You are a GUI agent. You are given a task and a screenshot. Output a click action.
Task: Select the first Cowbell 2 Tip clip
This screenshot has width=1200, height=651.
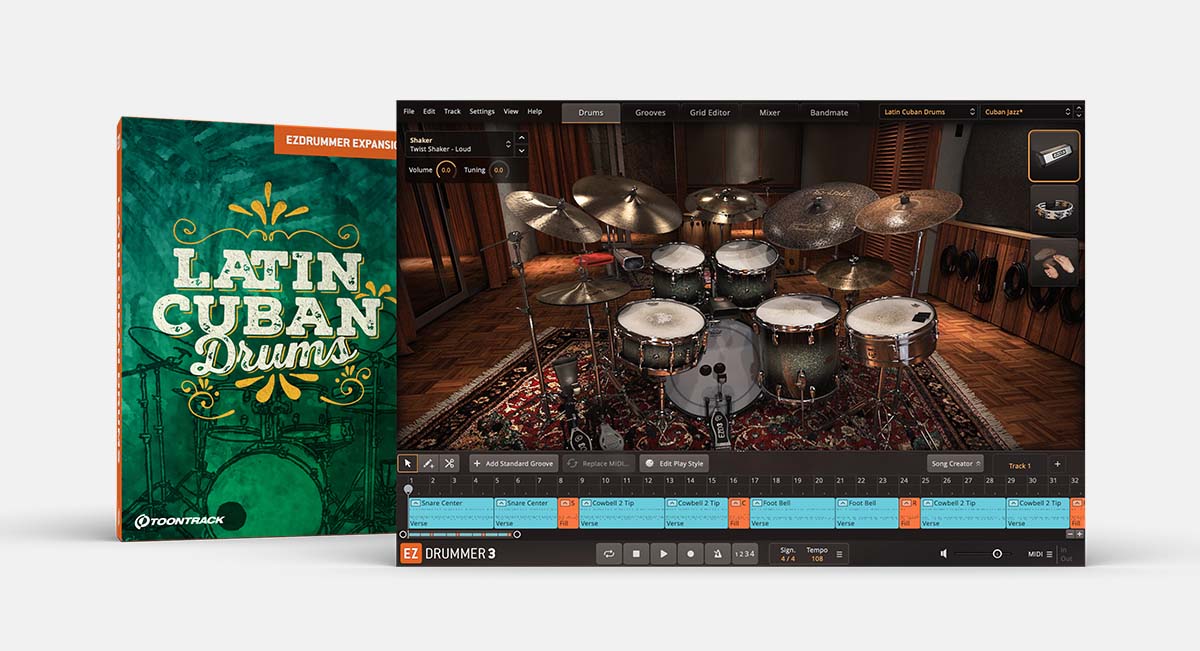[x=621, y=512]
